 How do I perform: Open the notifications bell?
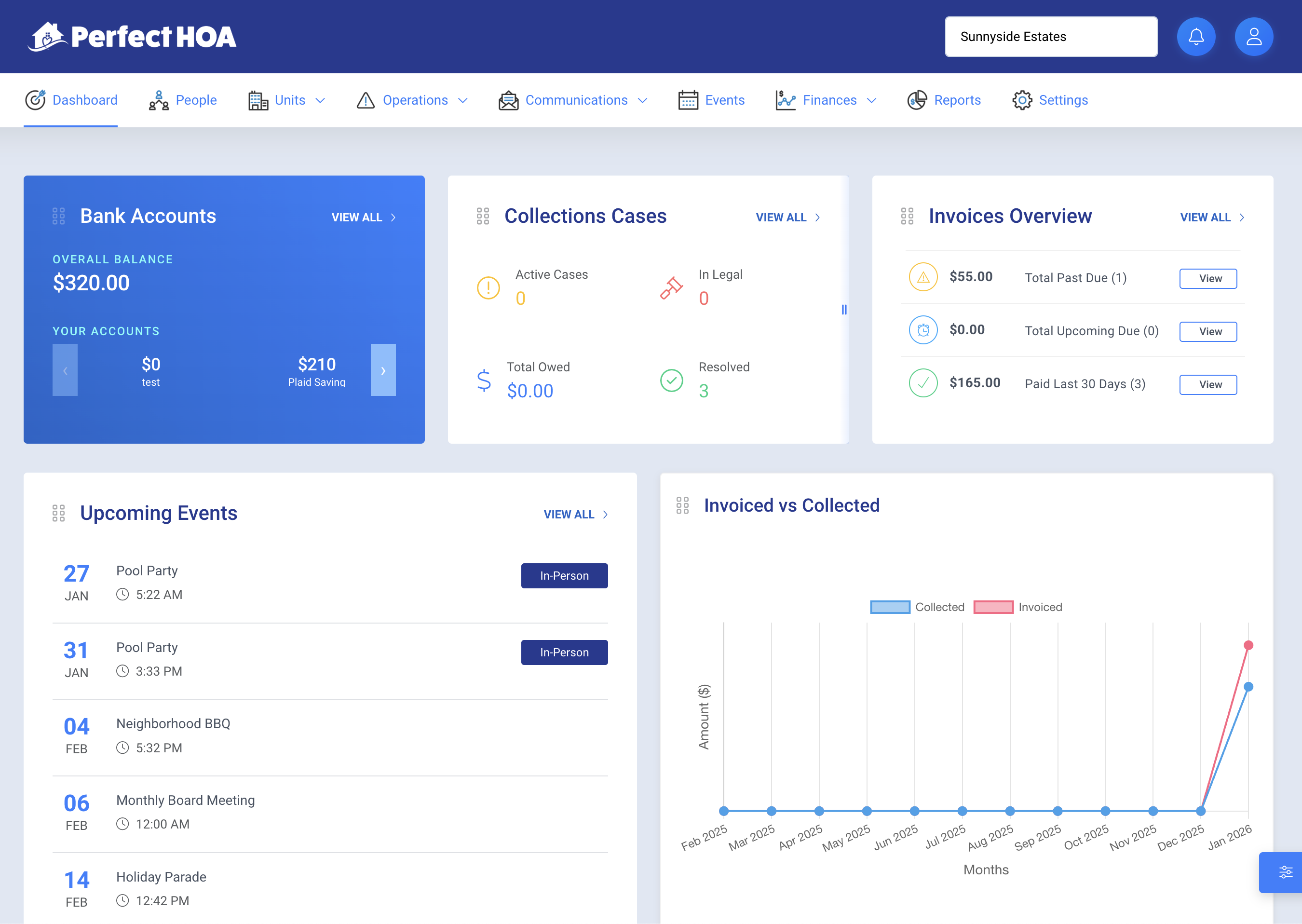pyautogui.click(x=1195, y=37)
